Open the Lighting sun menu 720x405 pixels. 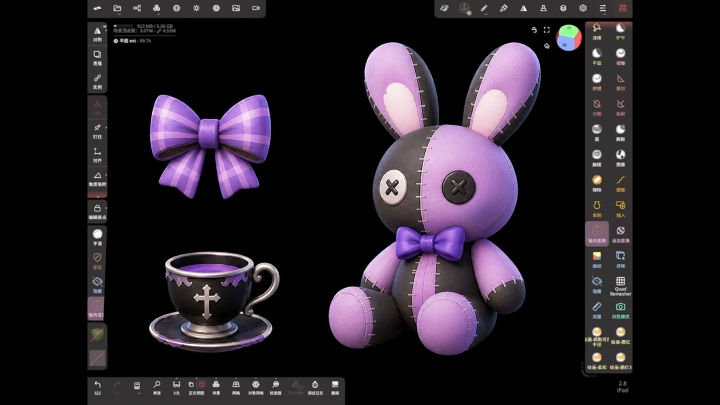[196, 8]
